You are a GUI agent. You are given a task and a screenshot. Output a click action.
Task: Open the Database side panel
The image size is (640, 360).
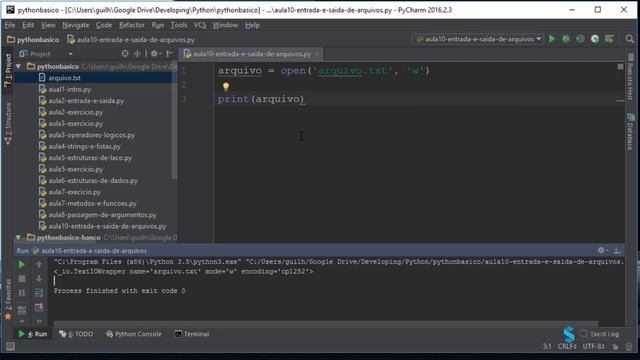point(630,131)
